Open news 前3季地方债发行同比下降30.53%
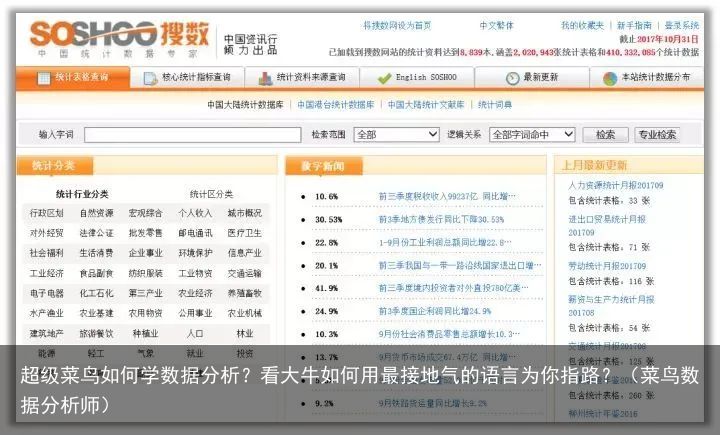Viewport: 720px width, 435px height. [441, 220]
